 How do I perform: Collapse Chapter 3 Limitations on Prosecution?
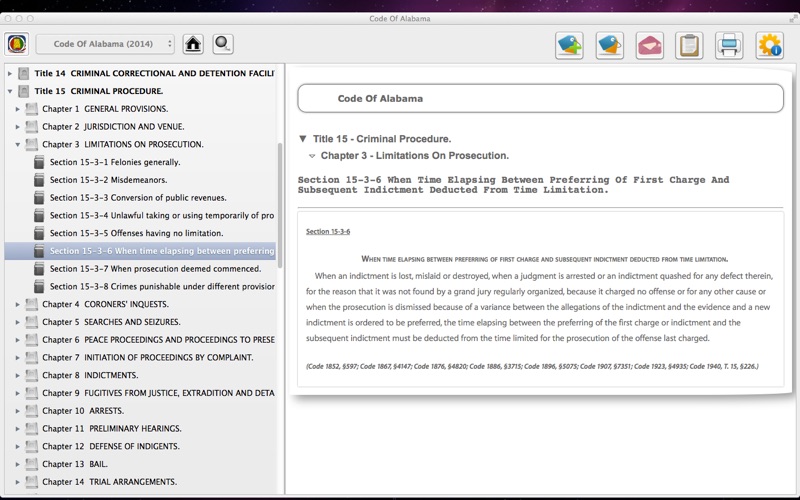[x=17, y=144]
